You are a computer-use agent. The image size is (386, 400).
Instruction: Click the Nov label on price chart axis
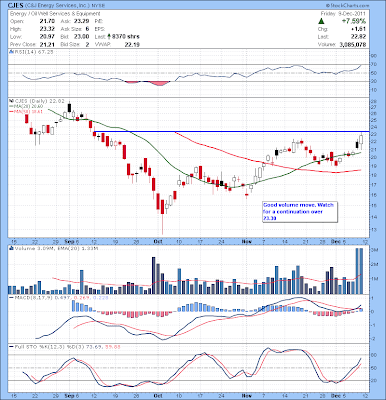pos(247,241)
